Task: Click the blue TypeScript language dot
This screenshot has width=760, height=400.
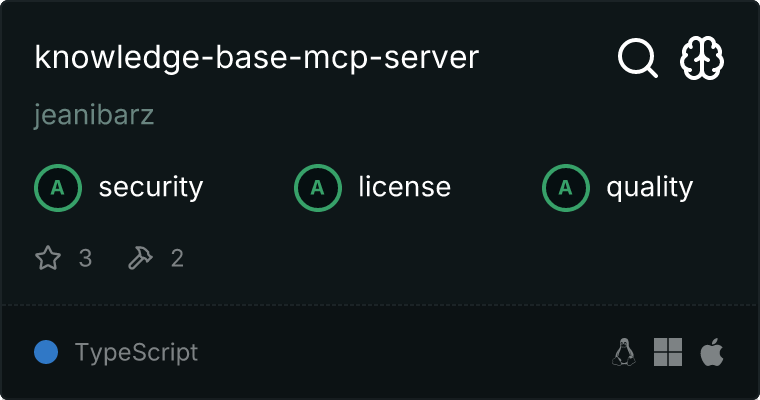Action: pyautogui.click(x=46, y=352)
